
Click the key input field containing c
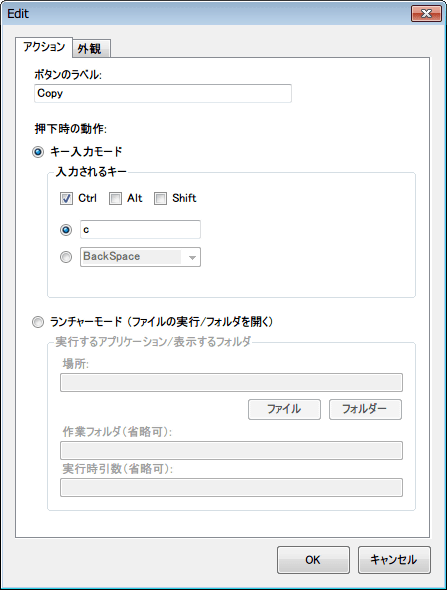(140, 230)
